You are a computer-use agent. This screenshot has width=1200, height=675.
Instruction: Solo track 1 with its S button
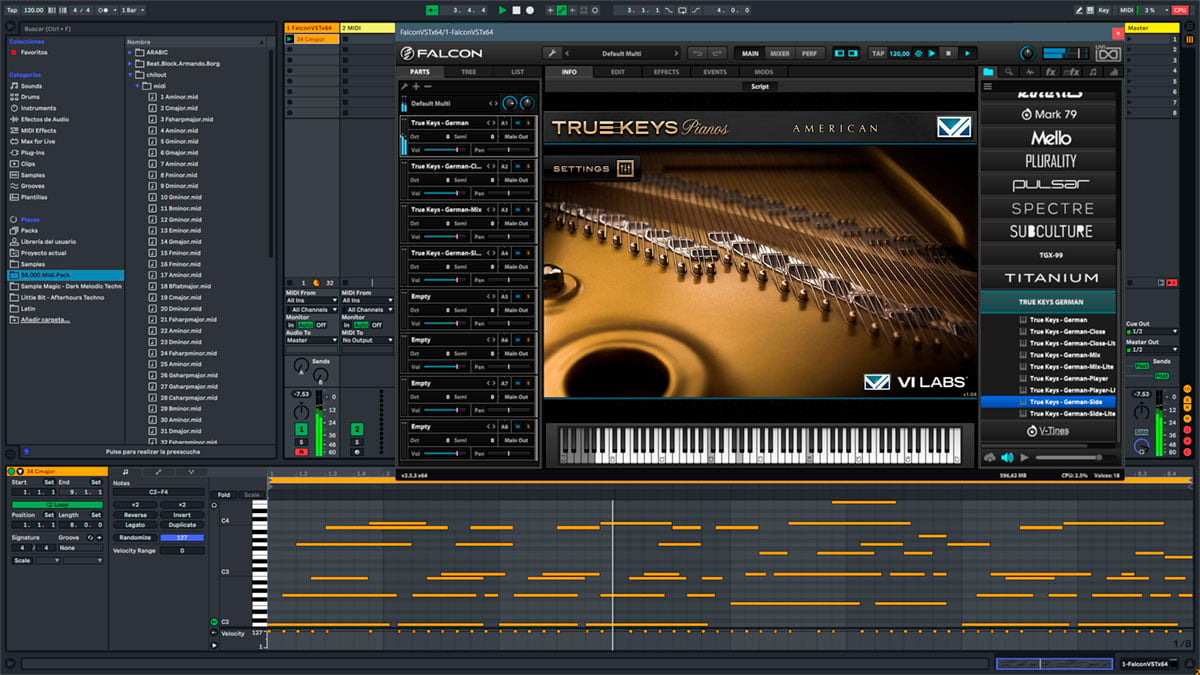301,442
